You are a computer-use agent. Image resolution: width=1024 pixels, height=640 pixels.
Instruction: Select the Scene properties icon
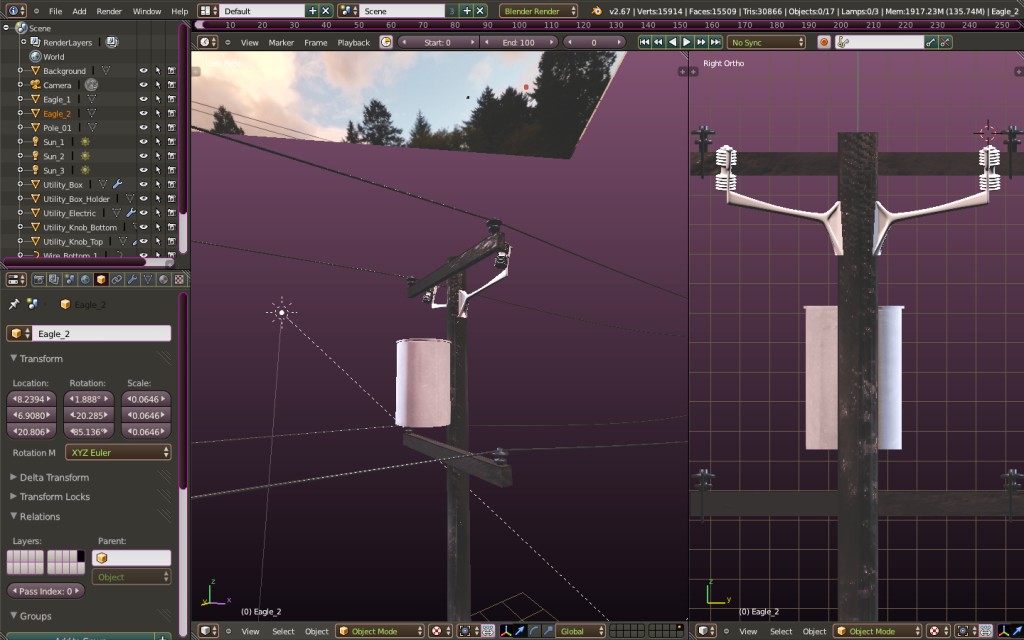pyautogui.click(x=70, y=279)
